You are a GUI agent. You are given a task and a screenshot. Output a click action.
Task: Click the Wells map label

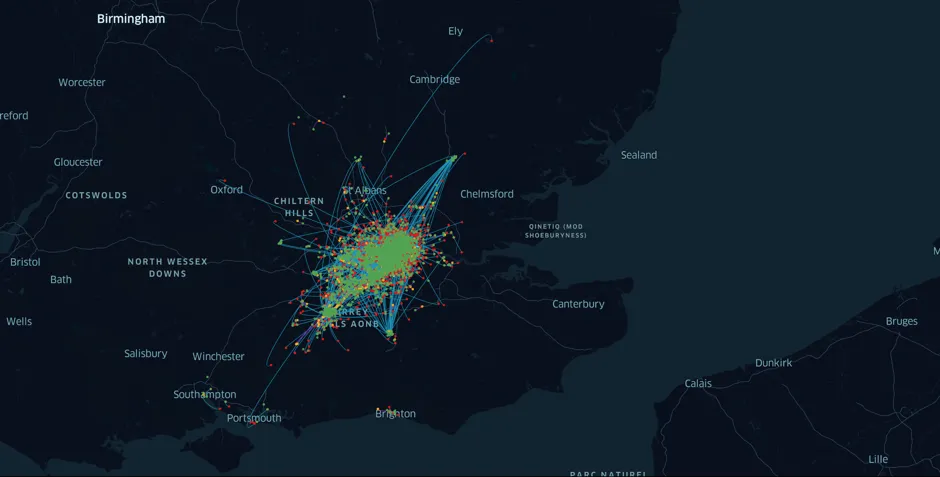pyautogui.click(x=19, y=321)
